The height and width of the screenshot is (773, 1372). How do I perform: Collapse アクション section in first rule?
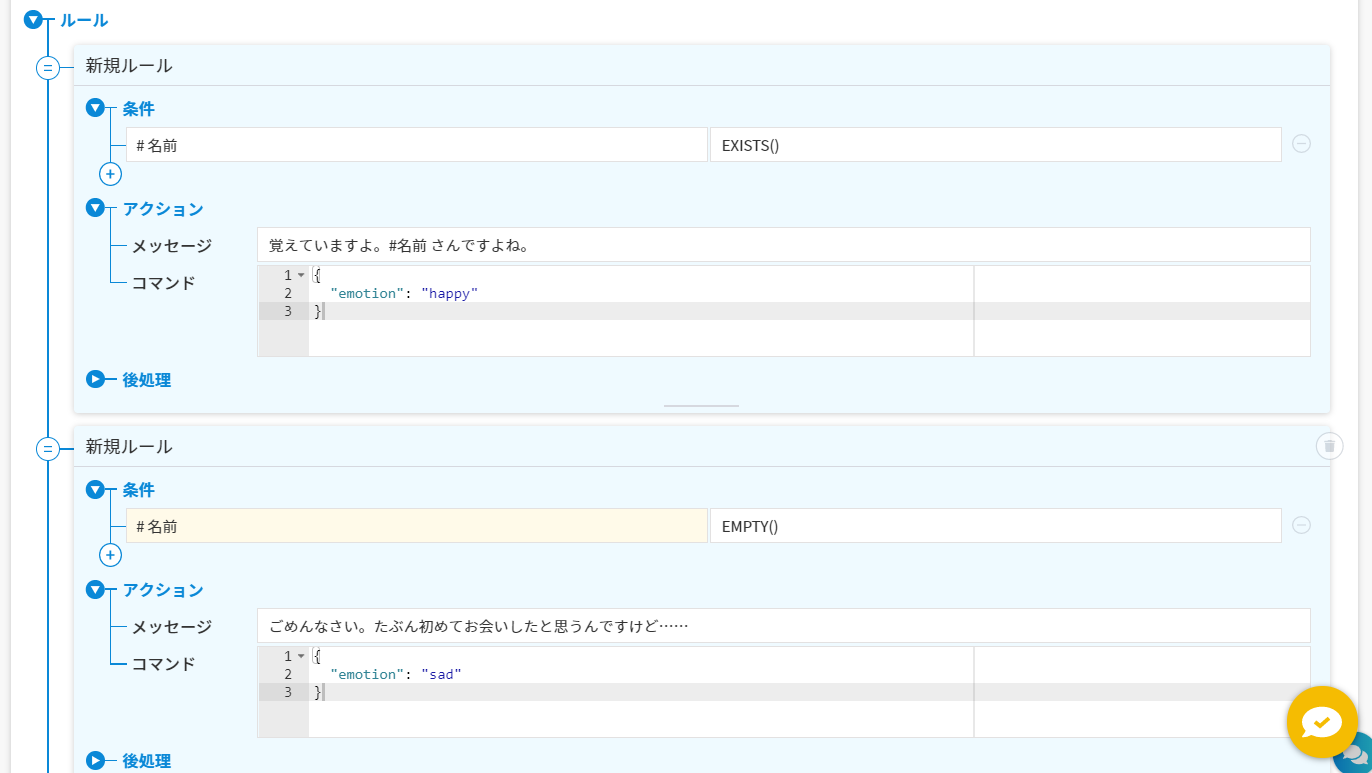95,208
